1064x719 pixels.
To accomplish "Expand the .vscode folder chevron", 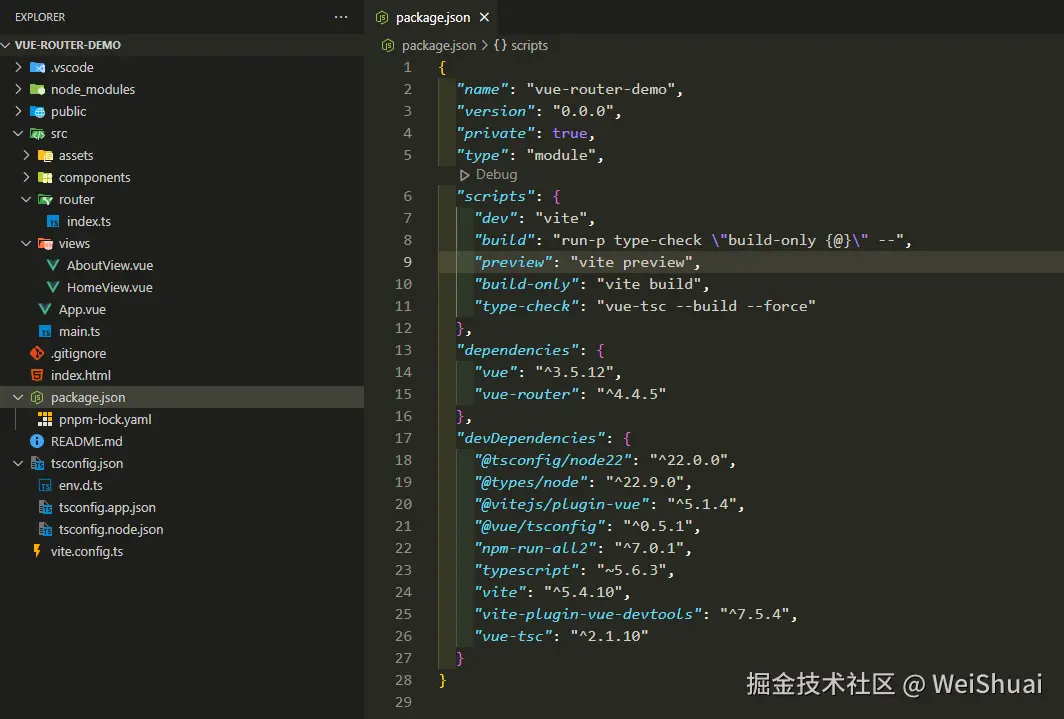I will click(x=18, y=67).
